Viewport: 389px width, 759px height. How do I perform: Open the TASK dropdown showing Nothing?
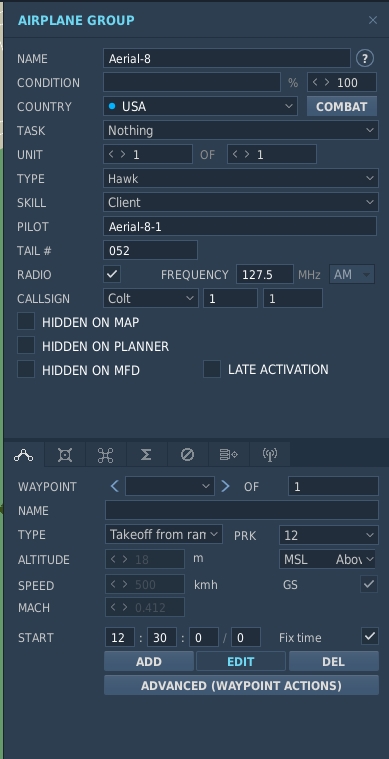pyautogui.click(x=241, y=130)
